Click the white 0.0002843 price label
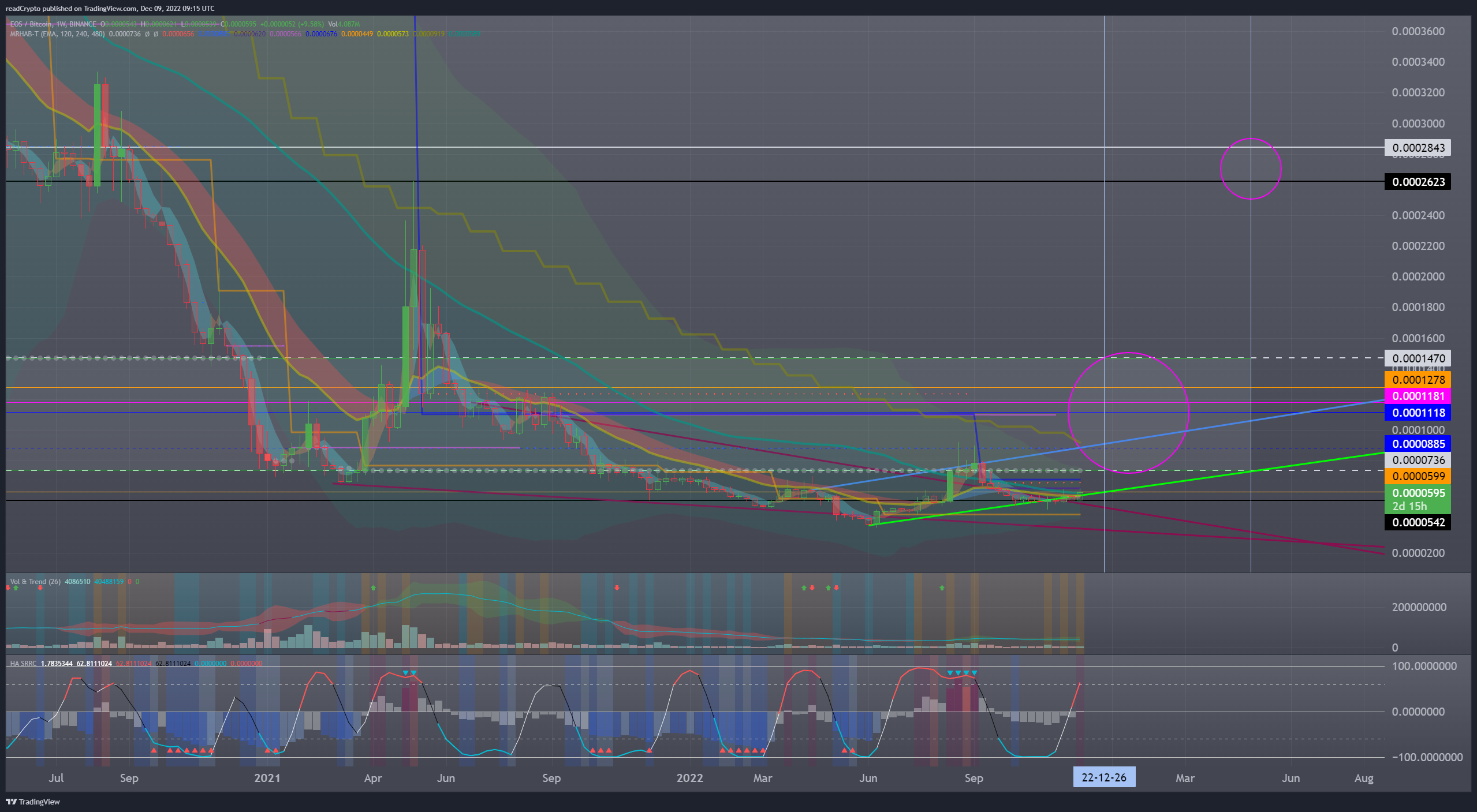 1418,148
